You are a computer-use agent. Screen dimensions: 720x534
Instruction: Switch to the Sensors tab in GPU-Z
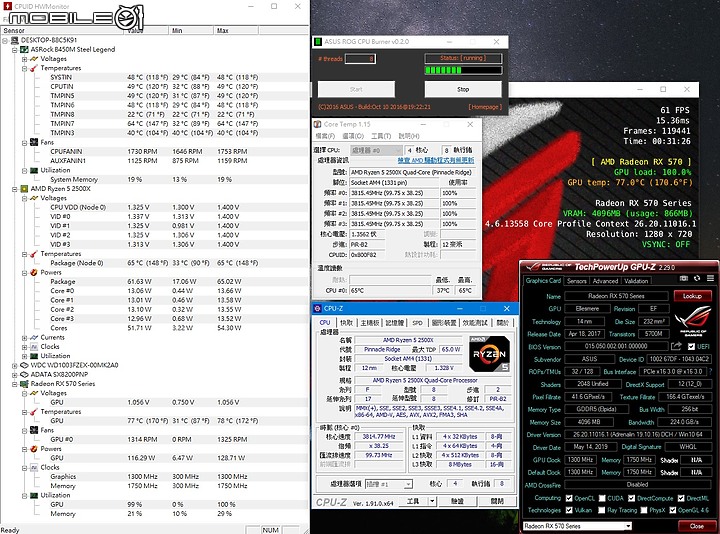click(x=576, y=281)
